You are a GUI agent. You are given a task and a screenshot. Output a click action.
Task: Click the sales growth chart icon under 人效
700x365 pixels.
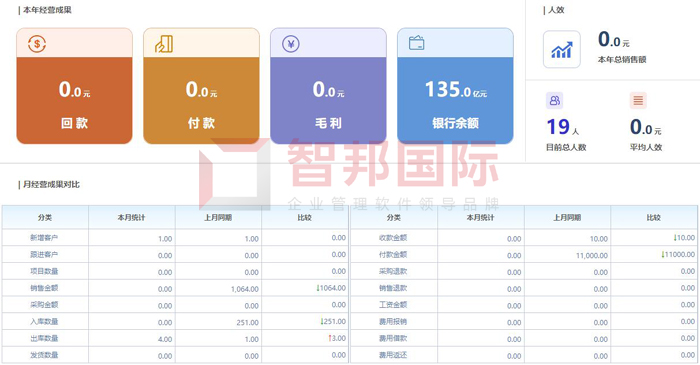pos(562,50)
